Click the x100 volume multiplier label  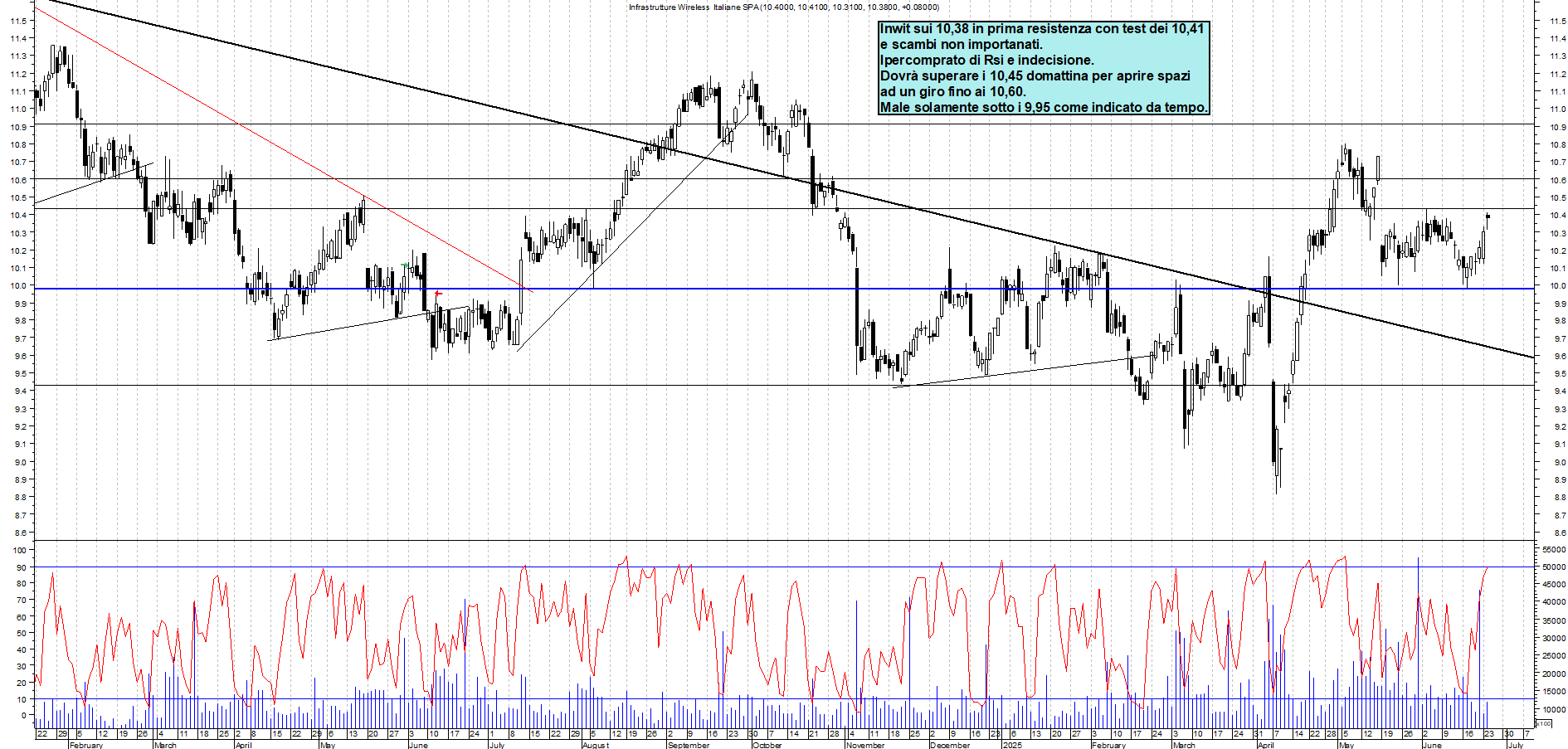tap(1544, 723)
